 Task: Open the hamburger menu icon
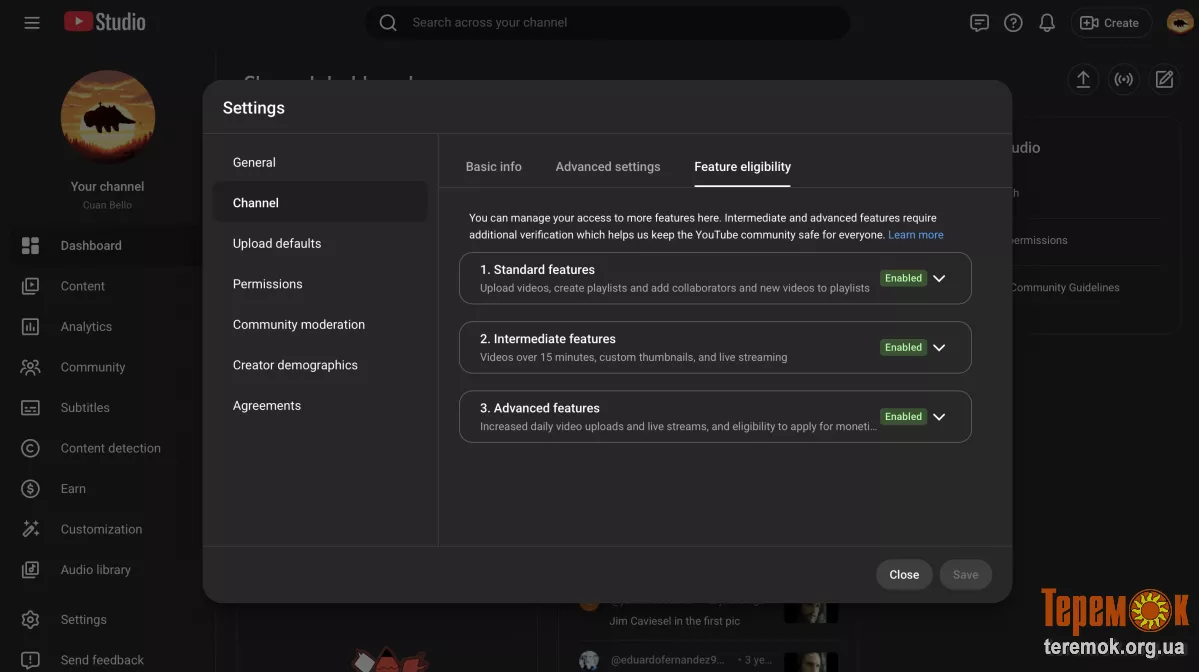(x=32, y=22)
